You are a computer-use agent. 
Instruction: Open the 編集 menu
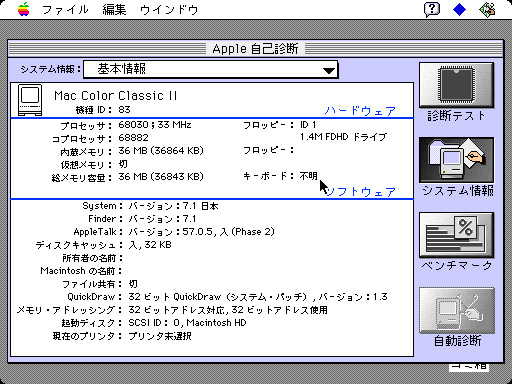114,9
